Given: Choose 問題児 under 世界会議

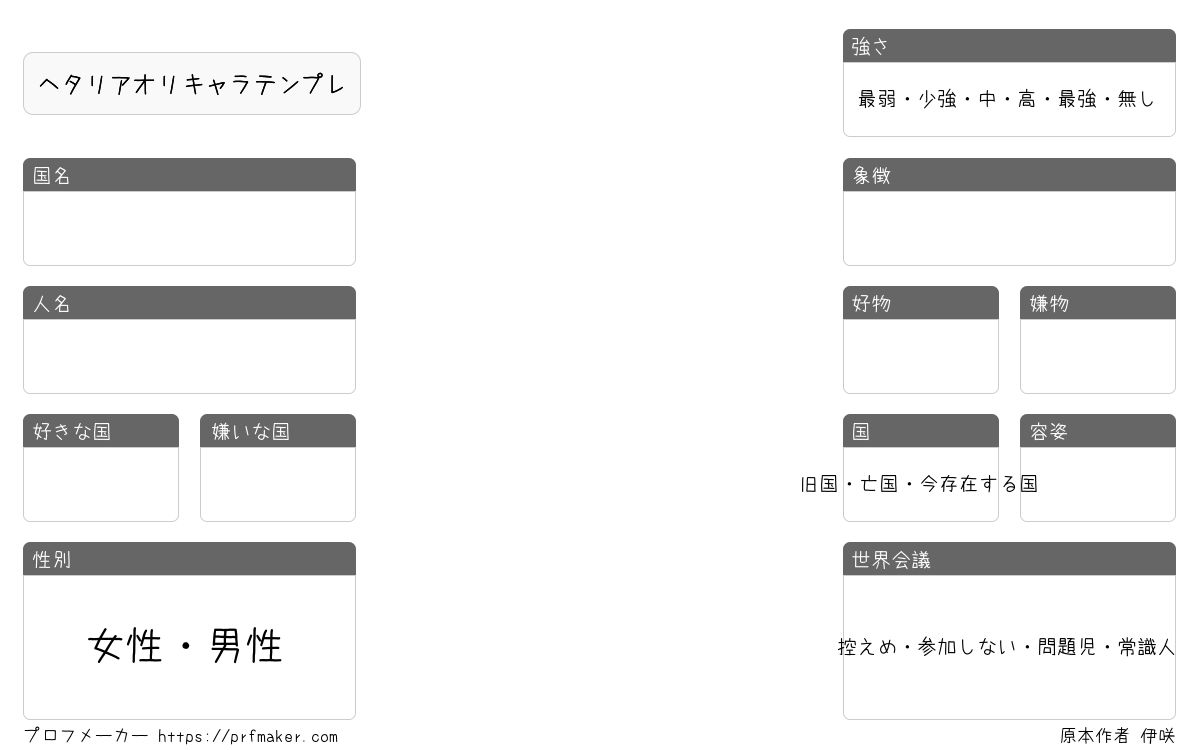Looking at the screenshot, I should 1067,647.
